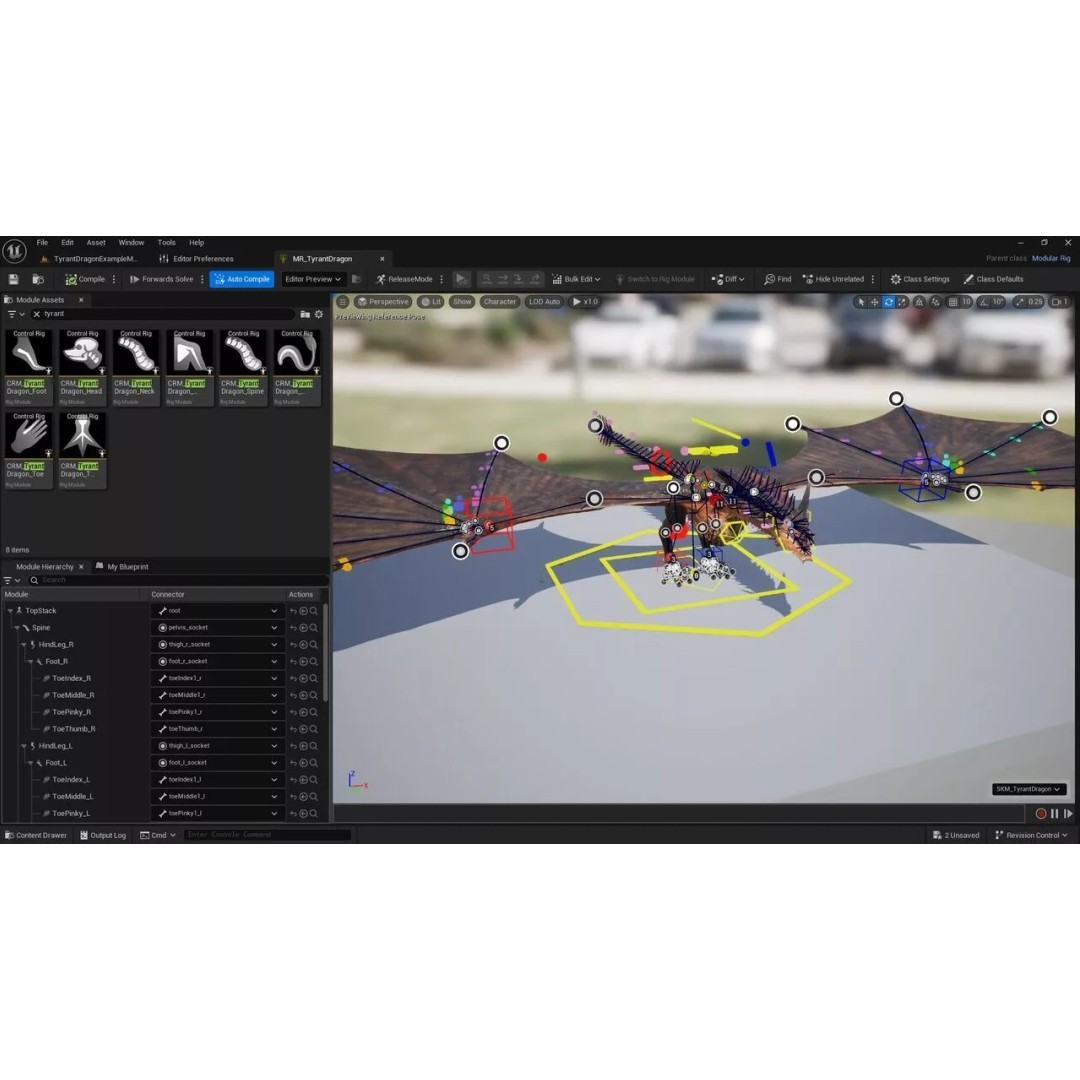This screenshot has width=1080, height=1080.
Task: Click the Find button
Action: point(778,279)
